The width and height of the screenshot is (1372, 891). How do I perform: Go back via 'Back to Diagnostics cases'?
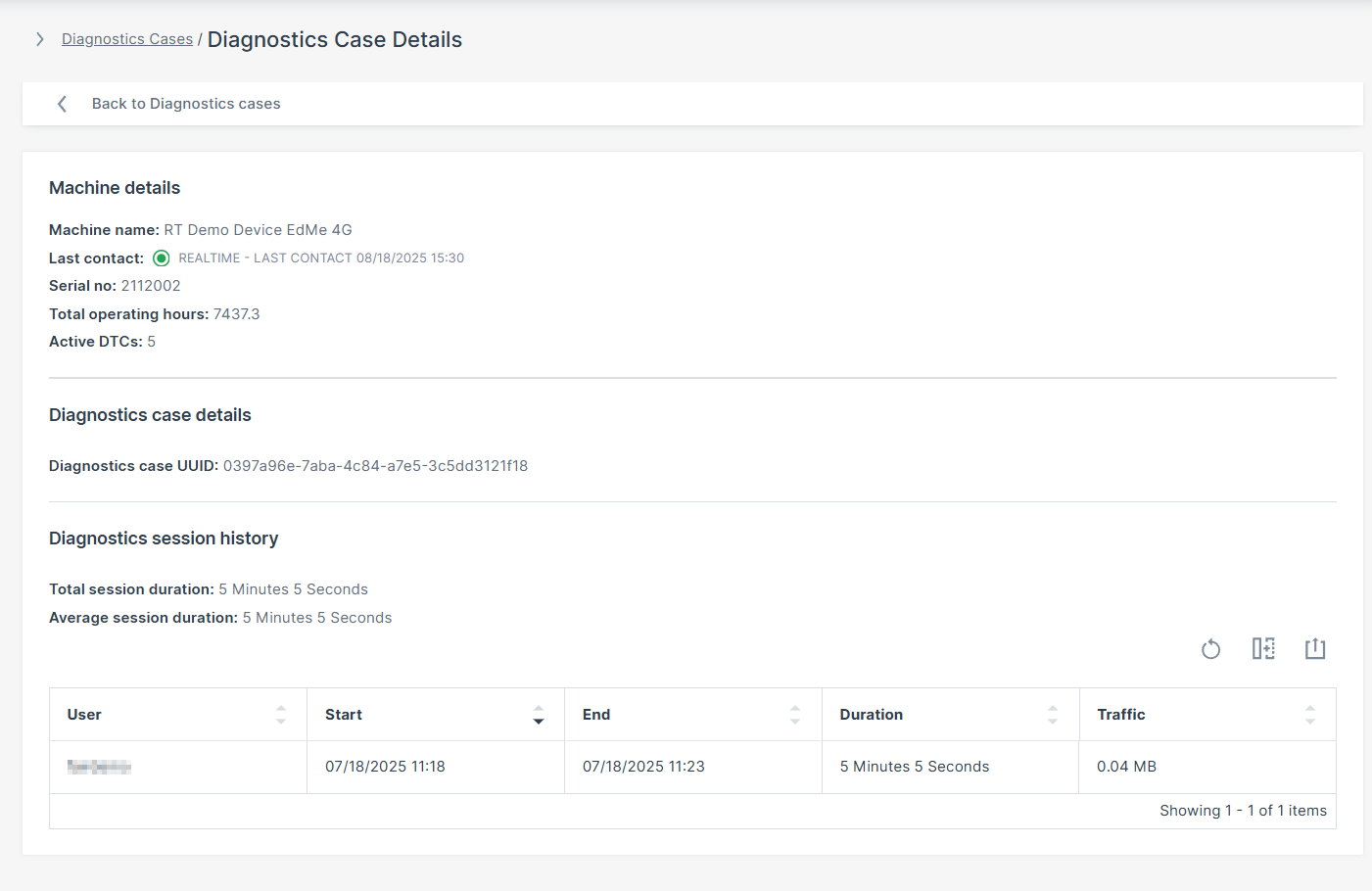[x=186, y=104]
